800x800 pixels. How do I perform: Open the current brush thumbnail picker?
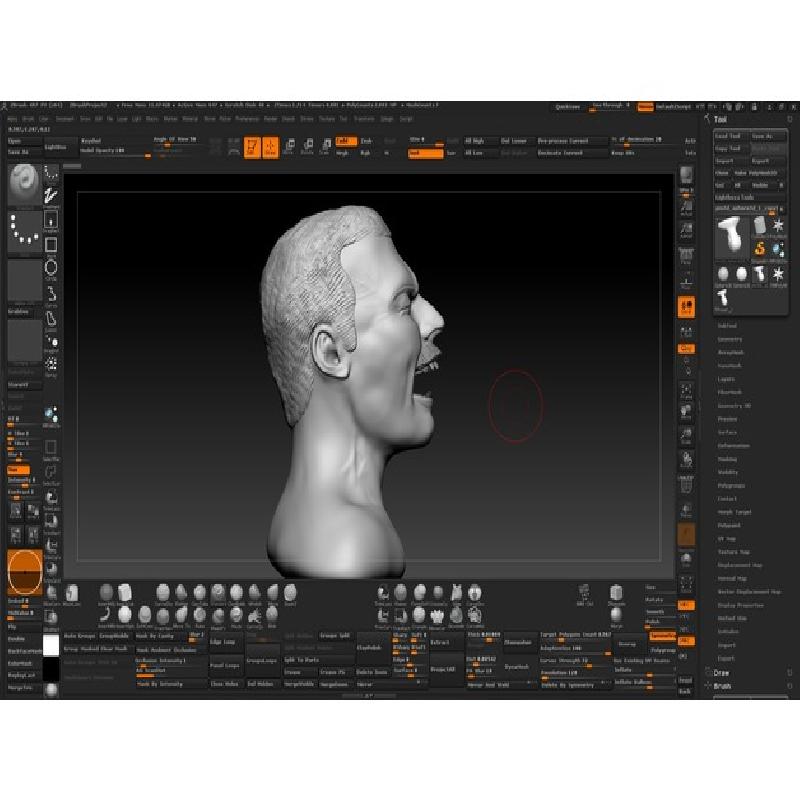pos(24,185)
